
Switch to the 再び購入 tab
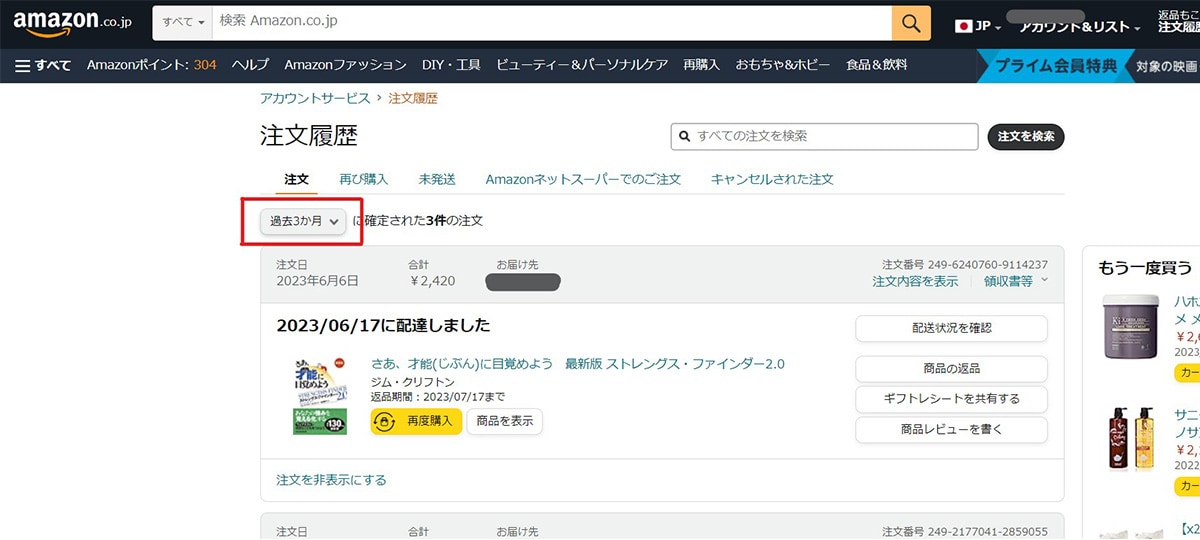pyautogui.click(x=363, y=179)
